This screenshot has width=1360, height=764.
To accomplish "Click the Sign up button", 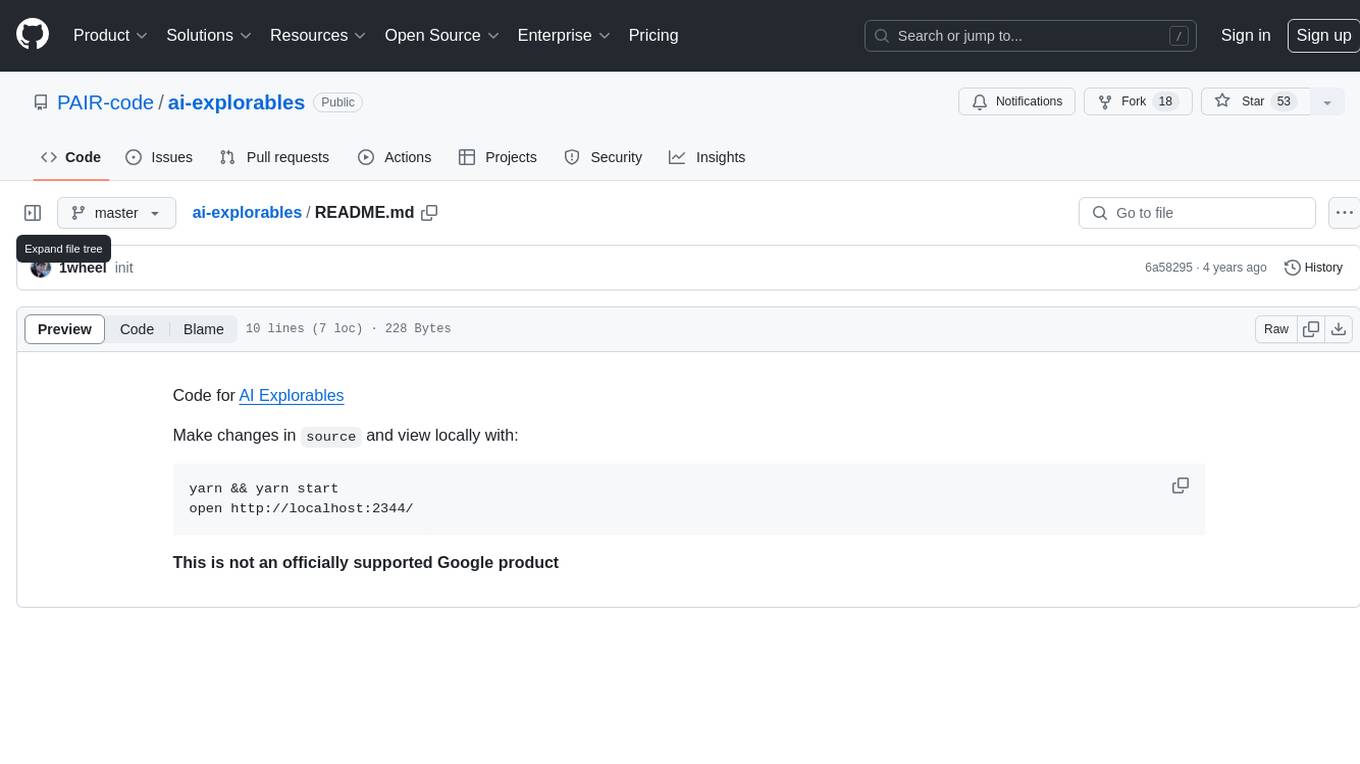I will pyautogui.click(x=1323, y=35).
